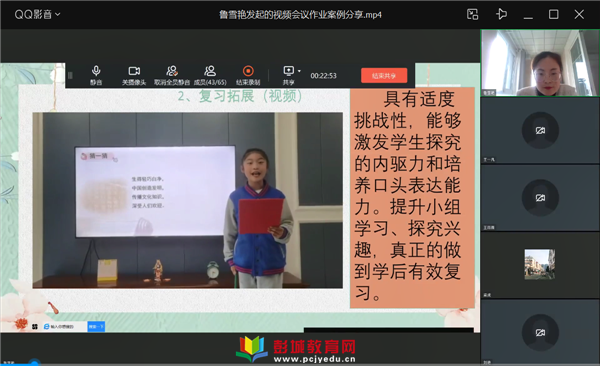Click the taskbar search input field
Viewport: 600px width, 366px height.
(65, 327)
